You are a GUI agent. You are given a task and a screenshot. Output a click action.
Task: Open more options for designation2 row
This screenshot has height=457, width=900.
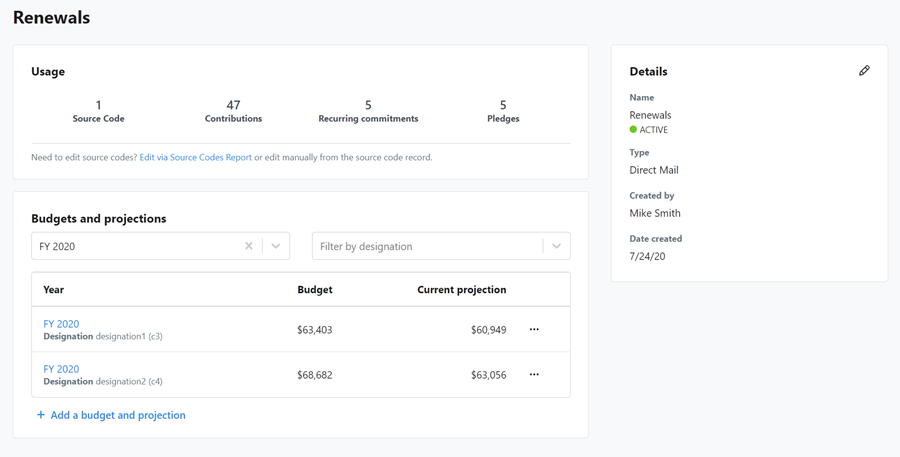click(x=534, y=374)
